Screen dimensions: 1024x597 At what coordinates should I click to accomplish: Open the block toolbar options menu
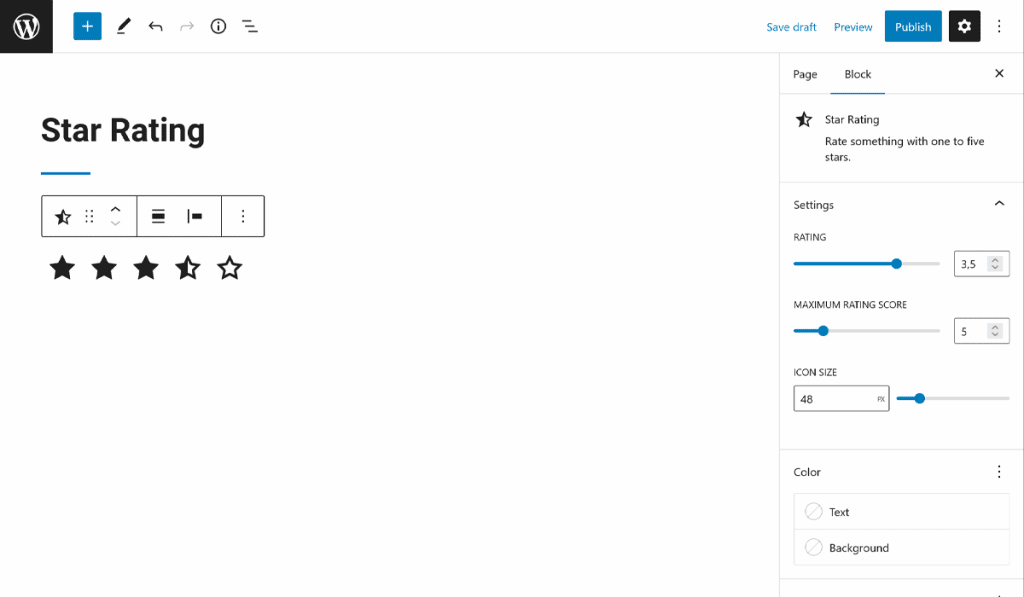pyautogui.click(x=243, y=216)
